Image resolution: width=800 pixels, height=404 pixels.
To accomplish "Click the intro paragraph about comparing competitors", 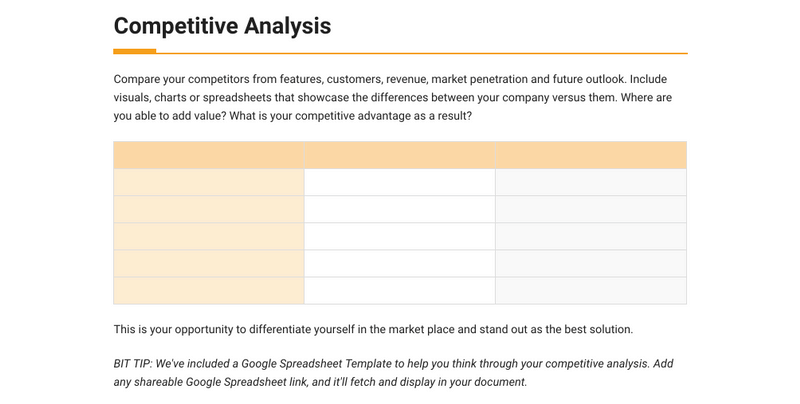I will [390, 97].
